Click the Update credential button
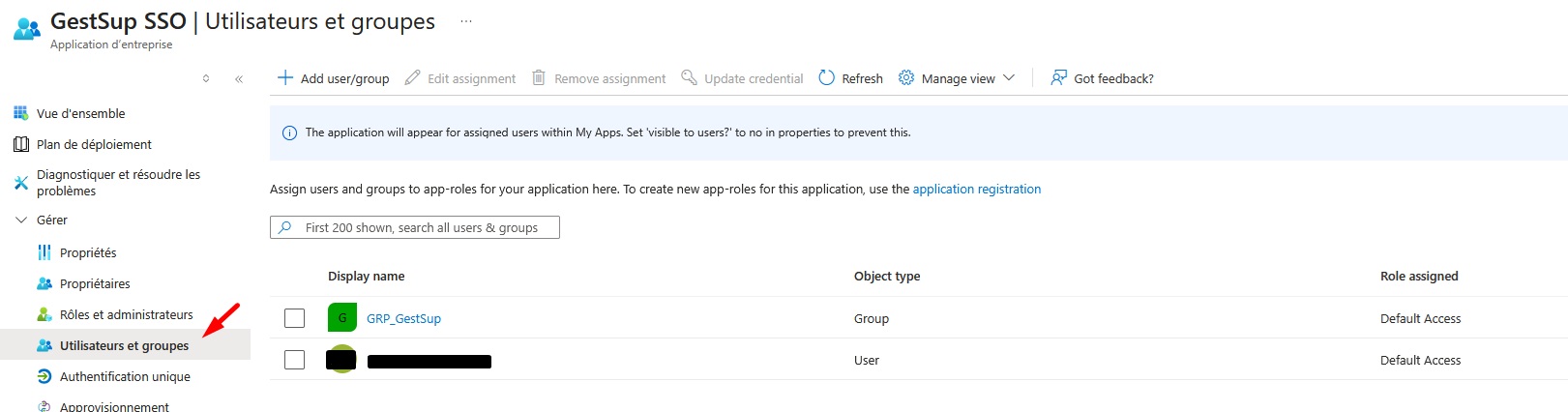The image size is (1568, 412). [x=743, y=78]
